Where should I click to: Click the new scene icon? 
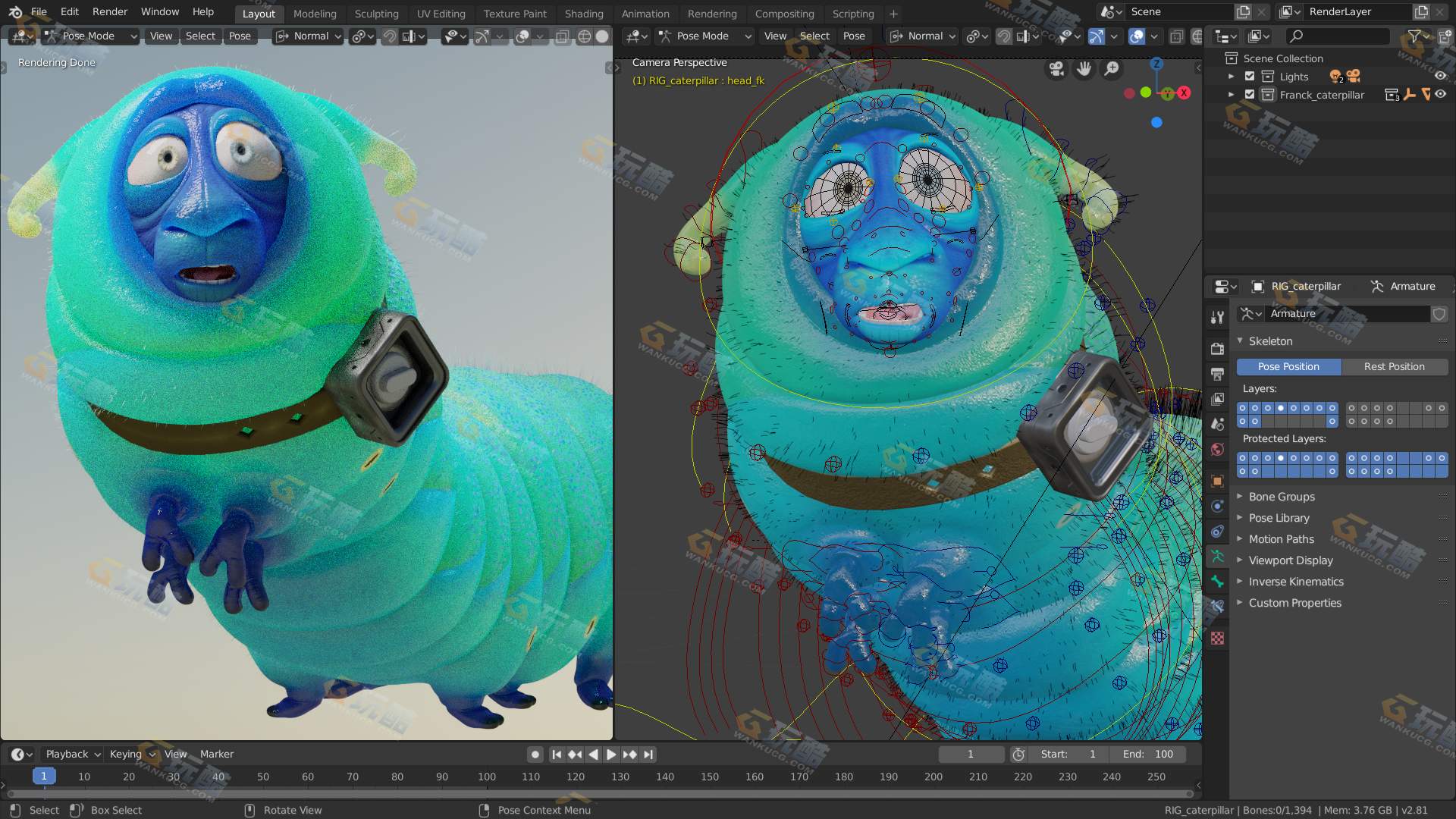tap(1243, 12)
